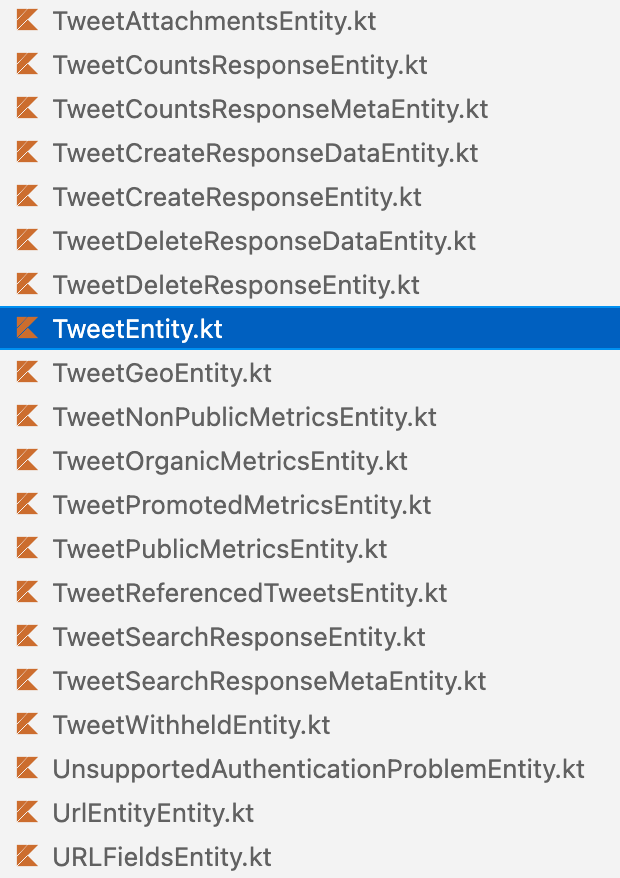Select TweetCountsResponseMetaEntity.kt in the file list
620x878 pixels.
[x=270, y=108]
